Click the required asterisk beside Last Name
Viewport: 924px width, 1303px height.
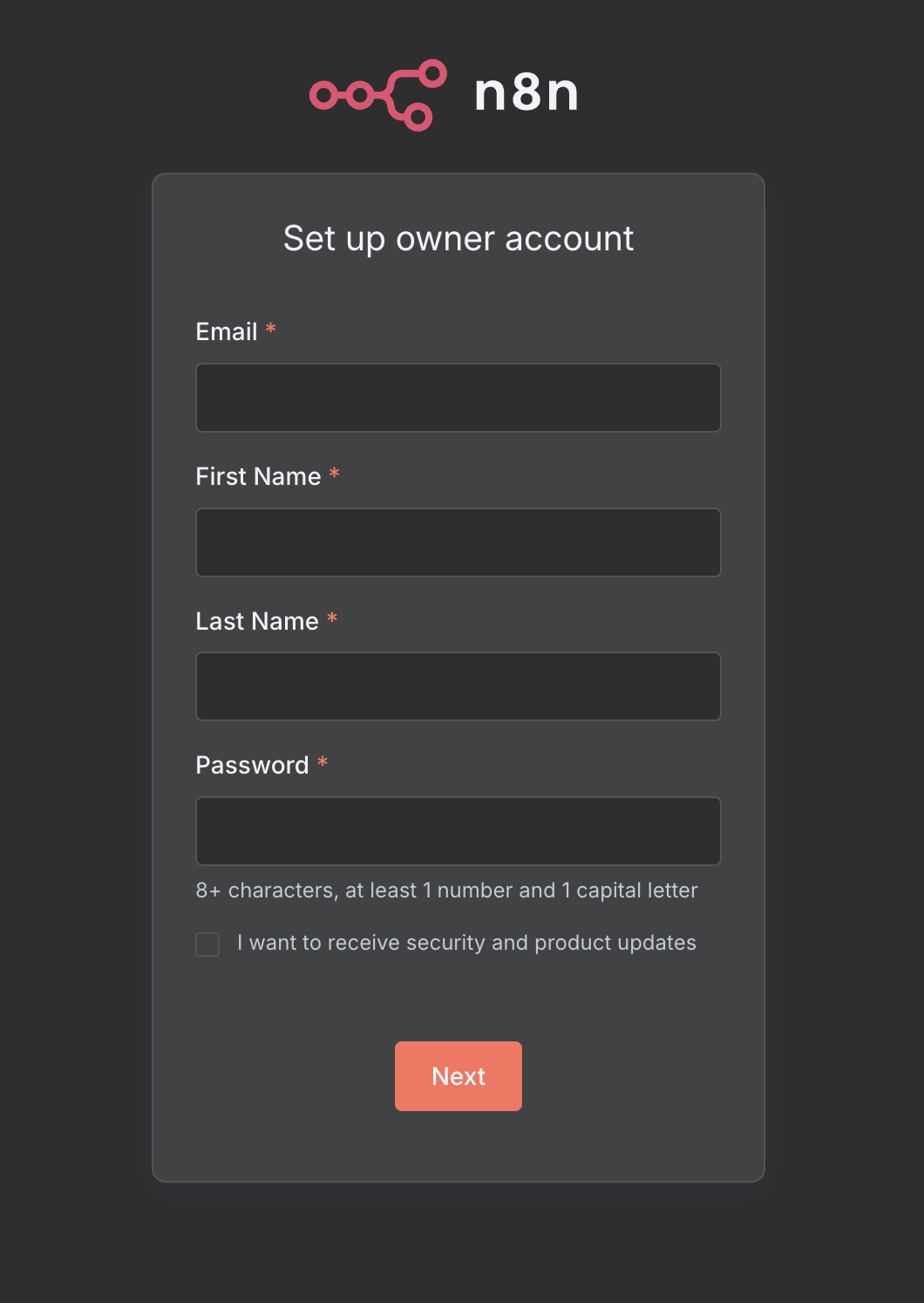click(332, 618)
